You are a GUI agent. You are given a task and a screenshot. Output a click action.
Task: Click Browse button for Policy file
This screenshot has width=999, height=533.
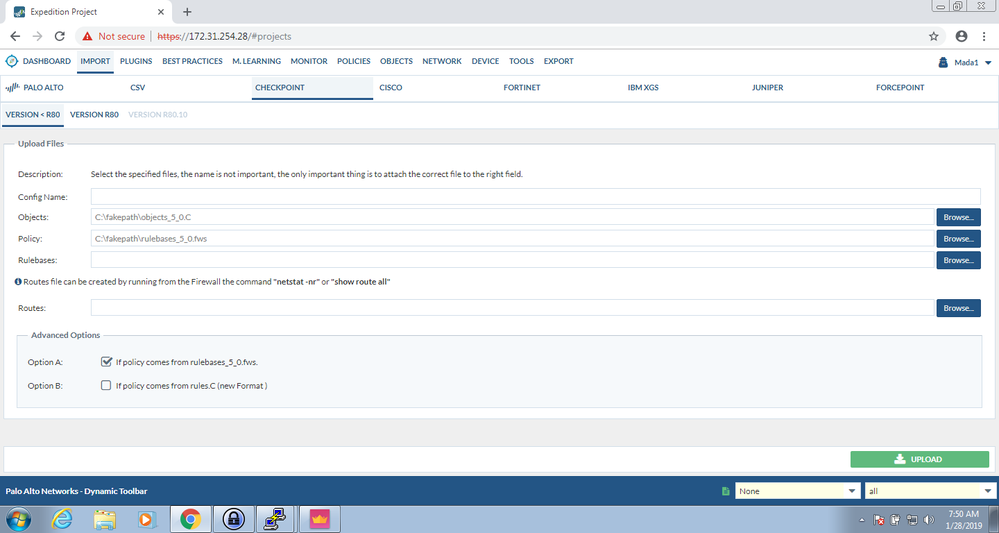point(958,239)
